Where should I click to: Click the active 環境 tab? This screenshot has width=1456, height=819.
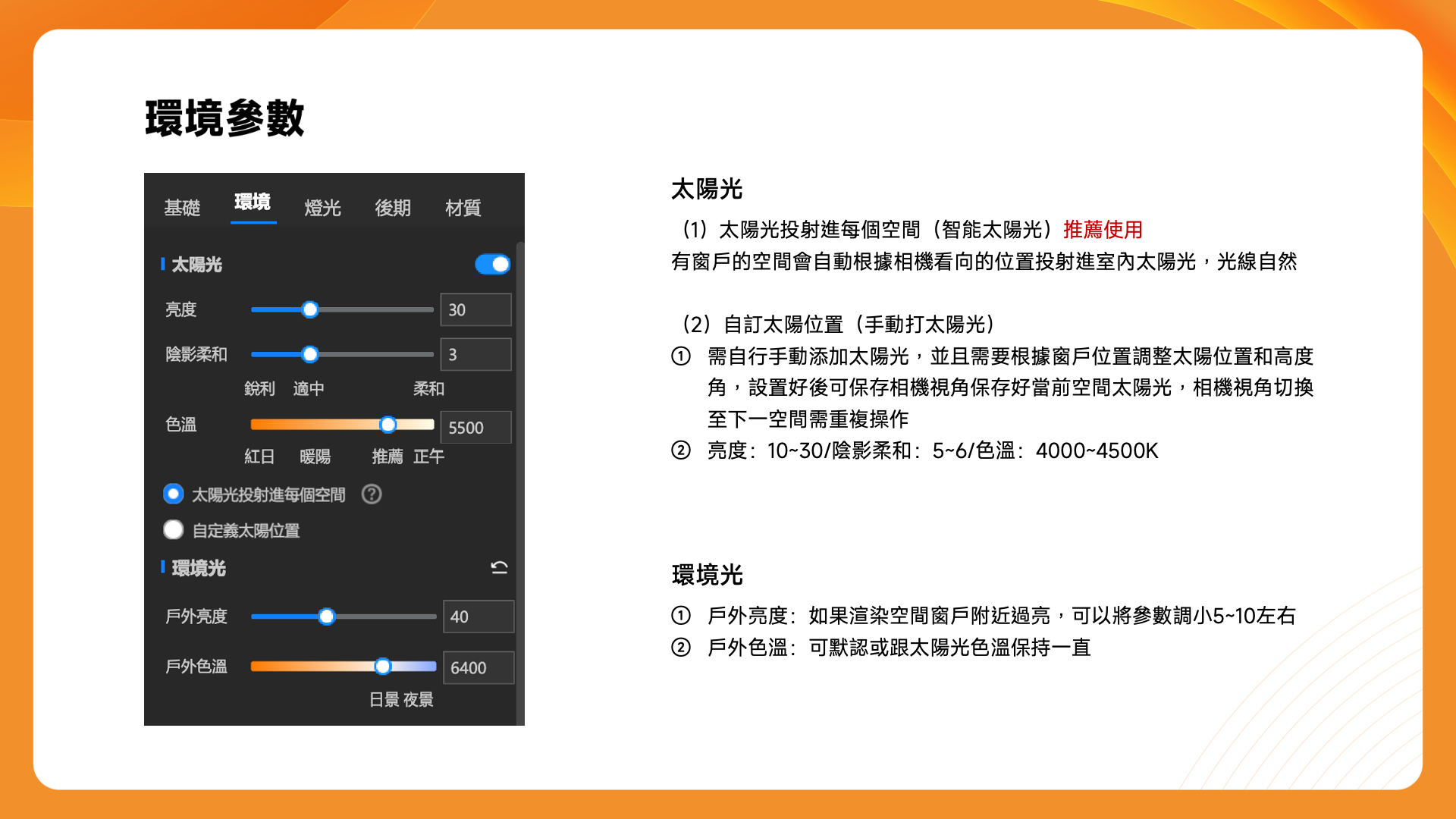click(x=253, y=202)
